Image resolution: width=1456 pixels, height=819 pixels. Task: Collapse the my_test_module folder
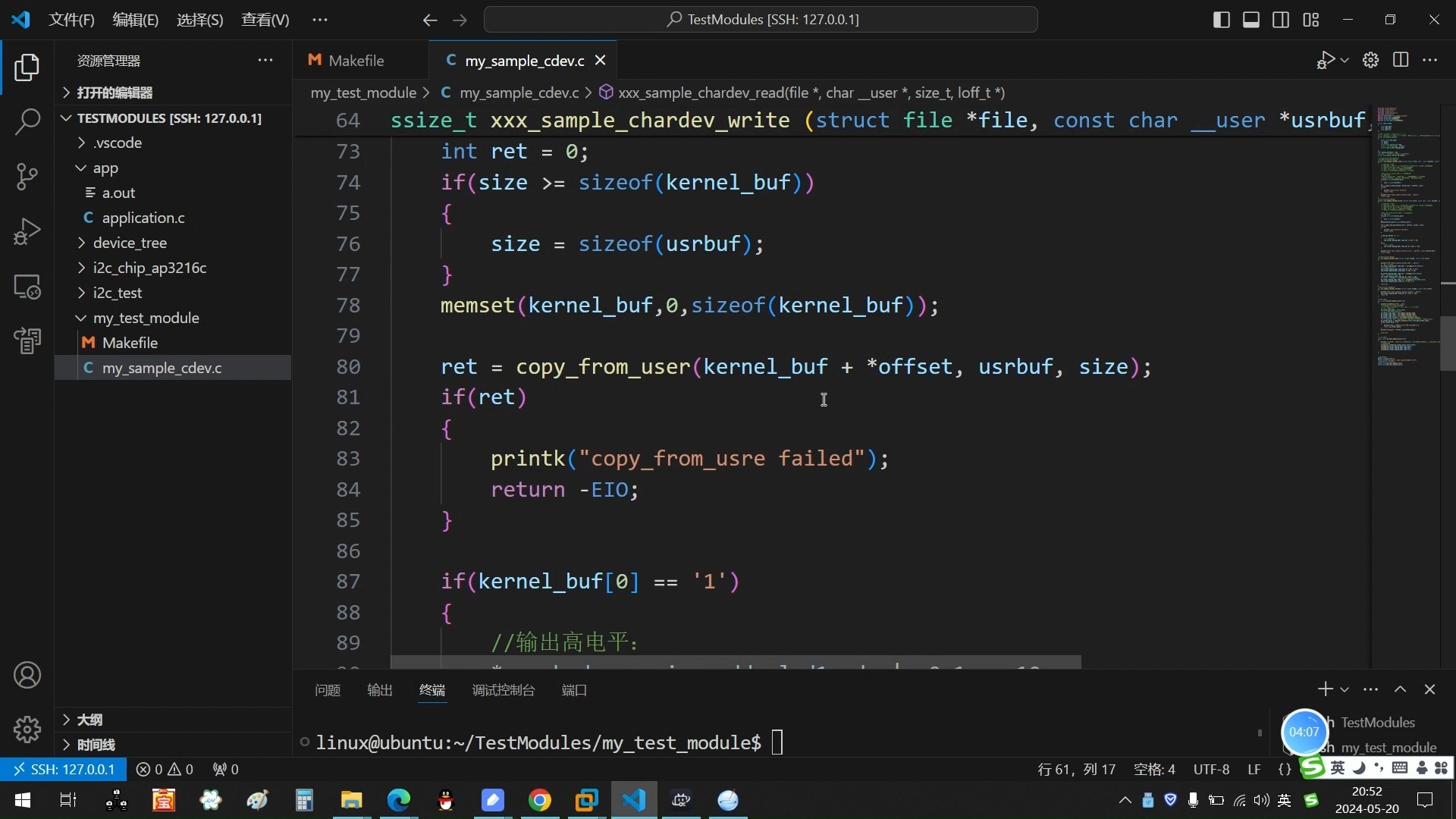pyautogui.click(x=173, y=318)
